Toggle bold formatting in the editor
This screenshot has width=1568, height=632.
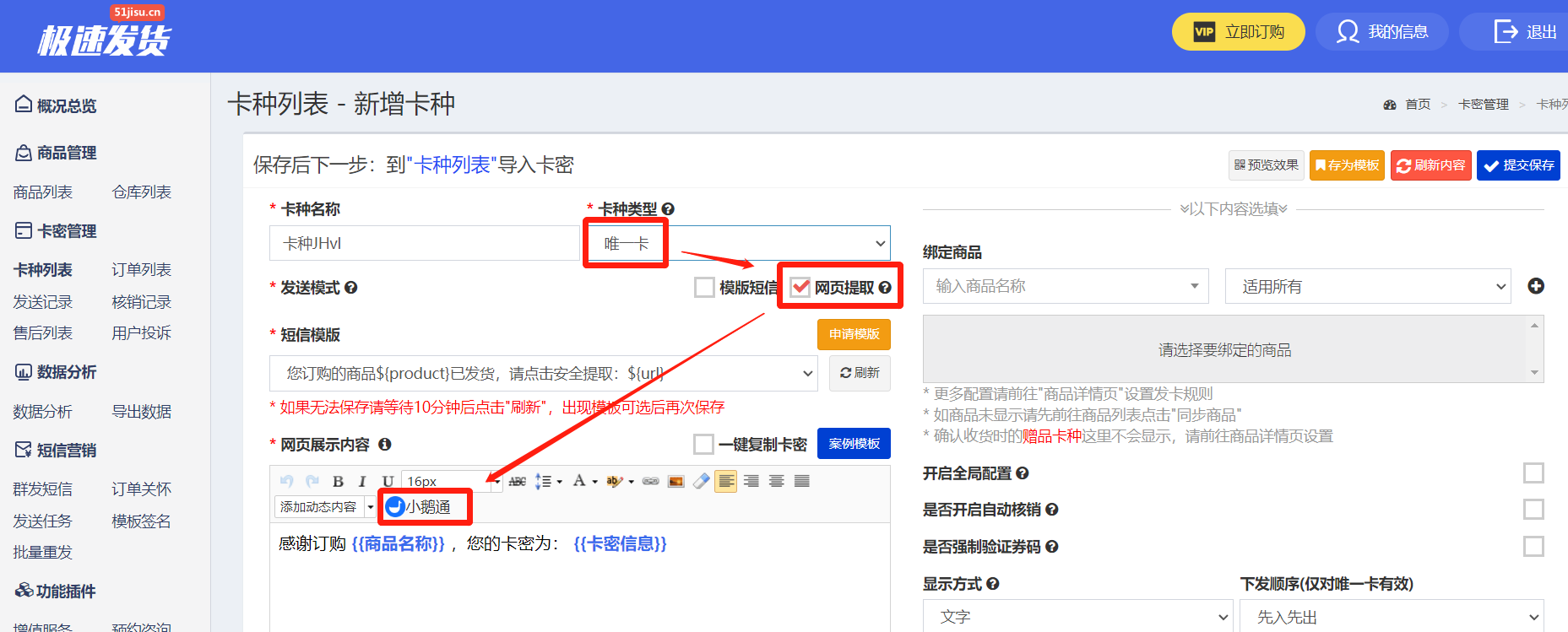pos(338,481)
